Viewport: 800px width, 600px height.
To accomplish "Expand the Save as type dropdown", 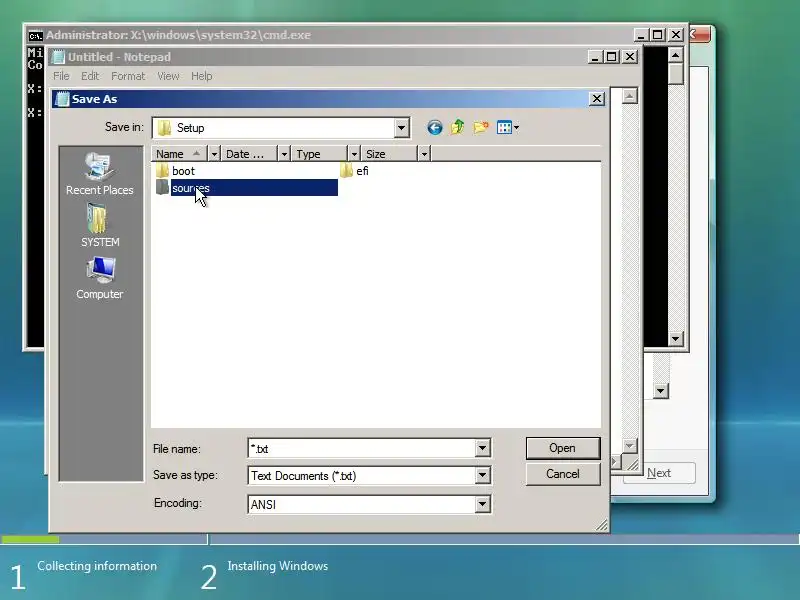I will (x=482, y=476).
